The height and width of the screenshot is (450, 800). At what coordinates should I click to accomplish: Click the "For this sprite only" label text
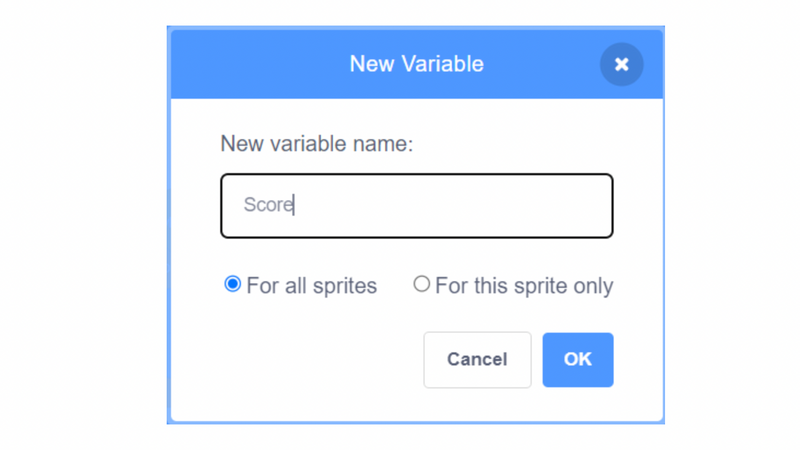click(524, 286)
